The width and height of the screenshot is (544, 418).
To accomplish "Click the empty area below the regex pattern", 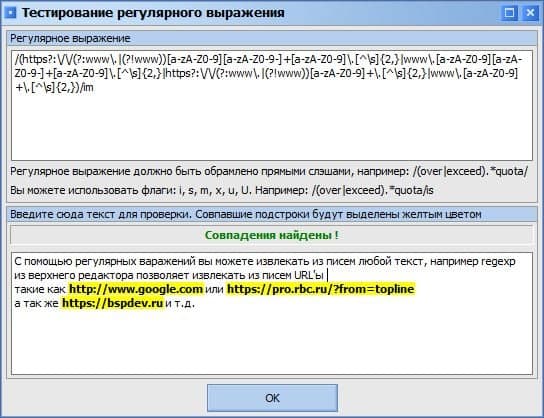I will pos(272,128).
